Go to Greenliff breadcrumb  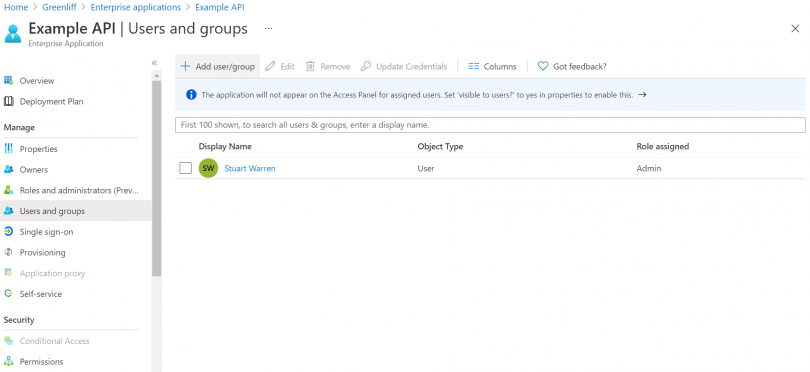[x=60, y=7]
